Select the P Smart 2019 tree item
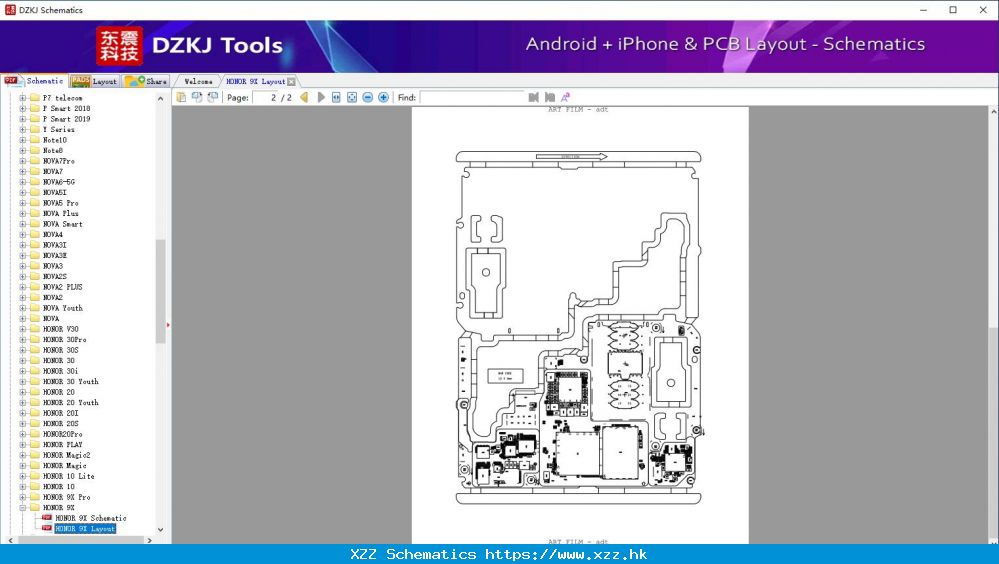 click(66, 119)
